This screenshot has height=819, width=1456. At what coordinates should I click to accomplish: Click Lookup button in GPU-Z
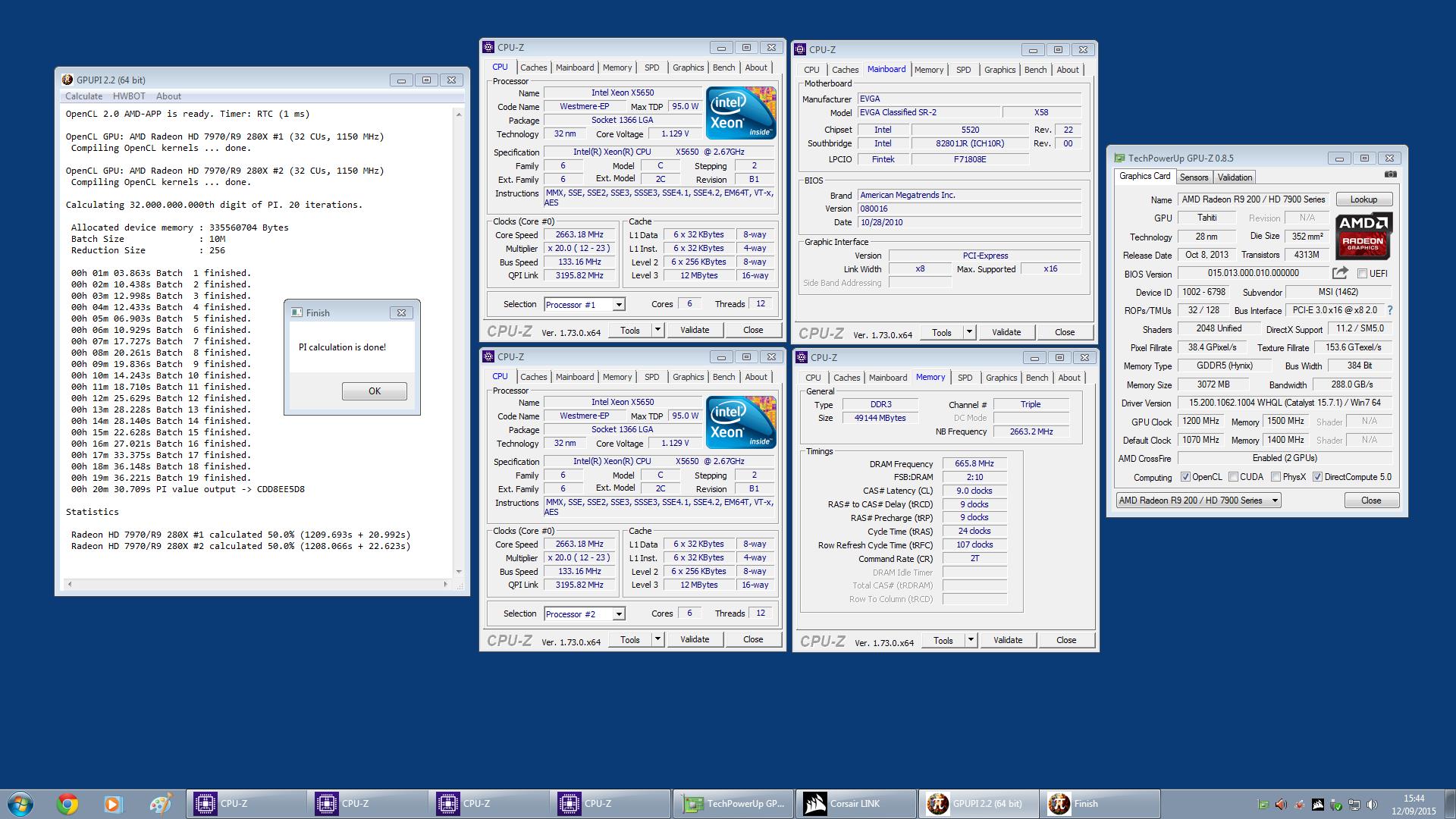[1363, 199]
